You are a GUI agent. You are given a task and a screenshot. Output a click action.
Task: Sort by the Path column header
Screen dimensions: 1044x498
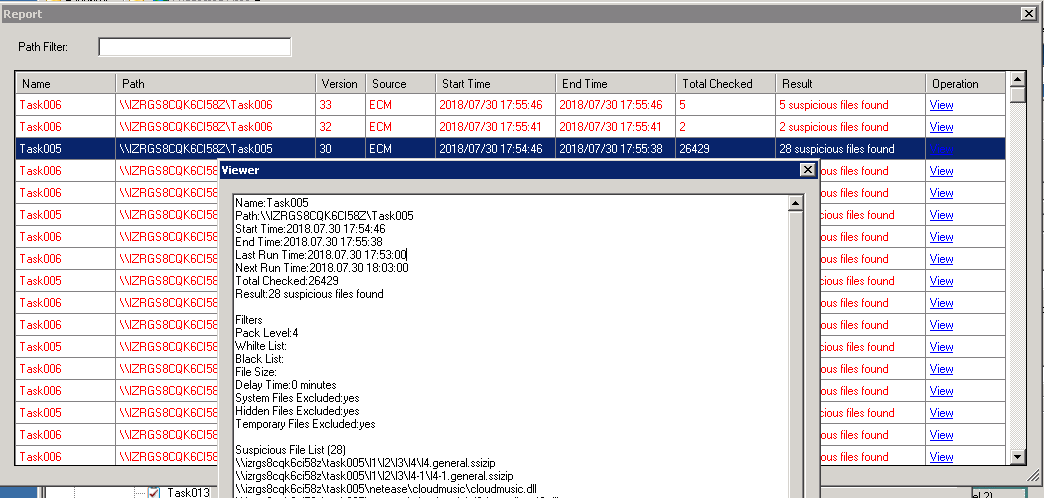(x=215, y=84)
